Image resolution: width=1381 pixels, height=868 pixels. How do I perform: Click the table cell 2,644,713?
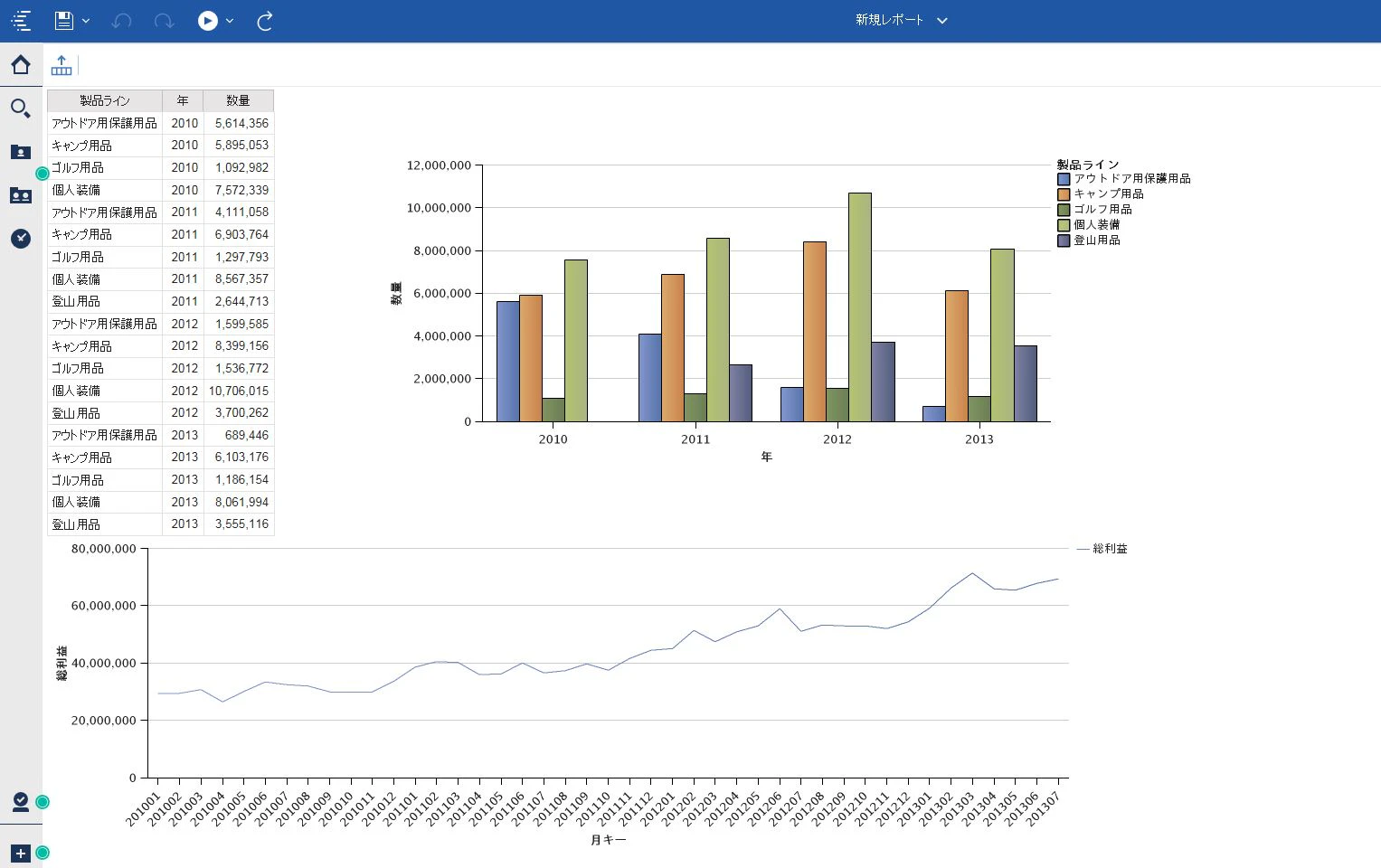(239, 301)
